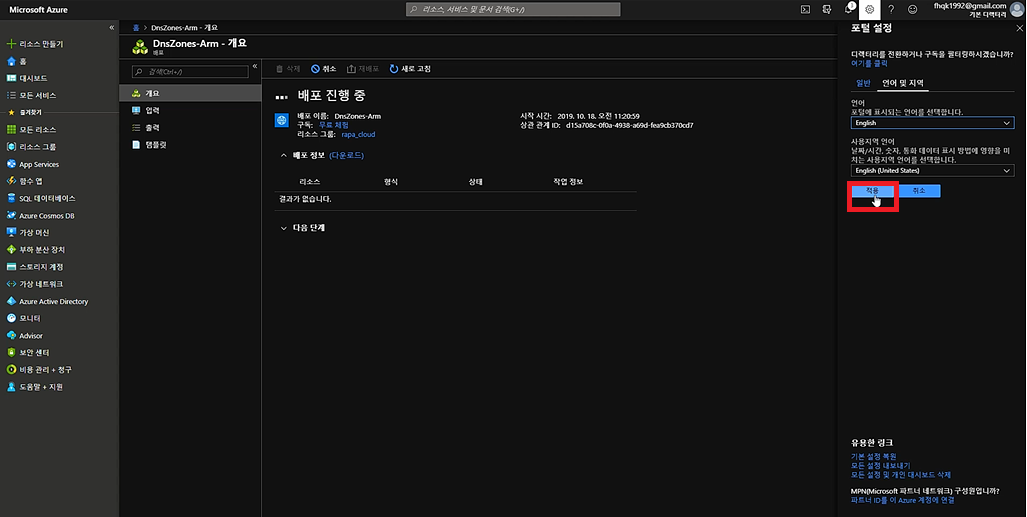Click 기본 설정 복원 link
The height and width of the screenshot is (517, 1027).
coord(873,456)
